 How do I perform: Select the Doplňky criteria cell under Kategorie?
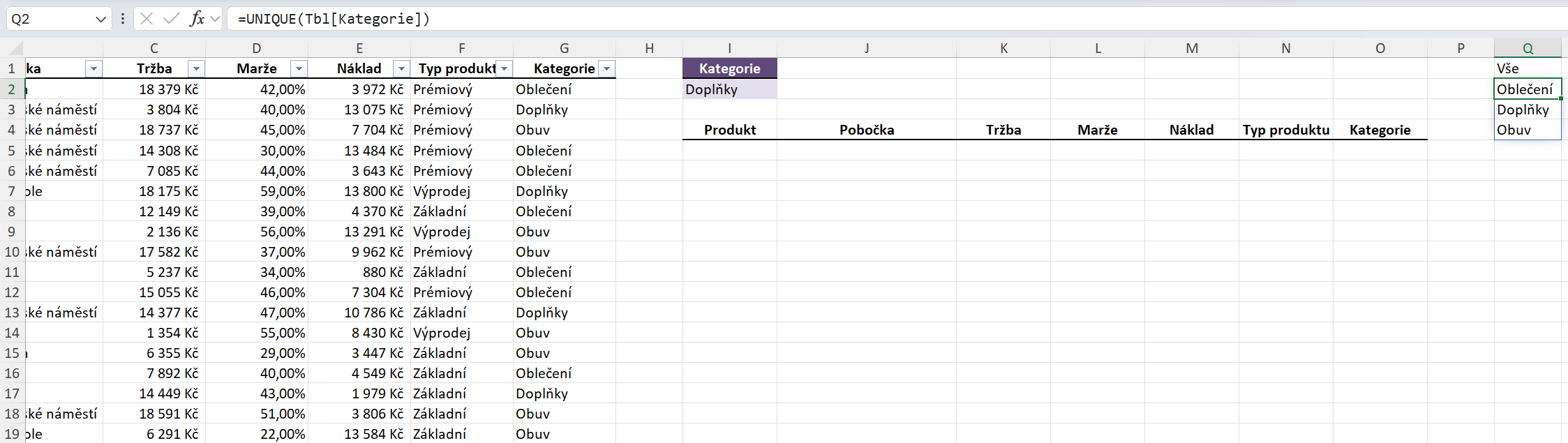pos(729,89)
